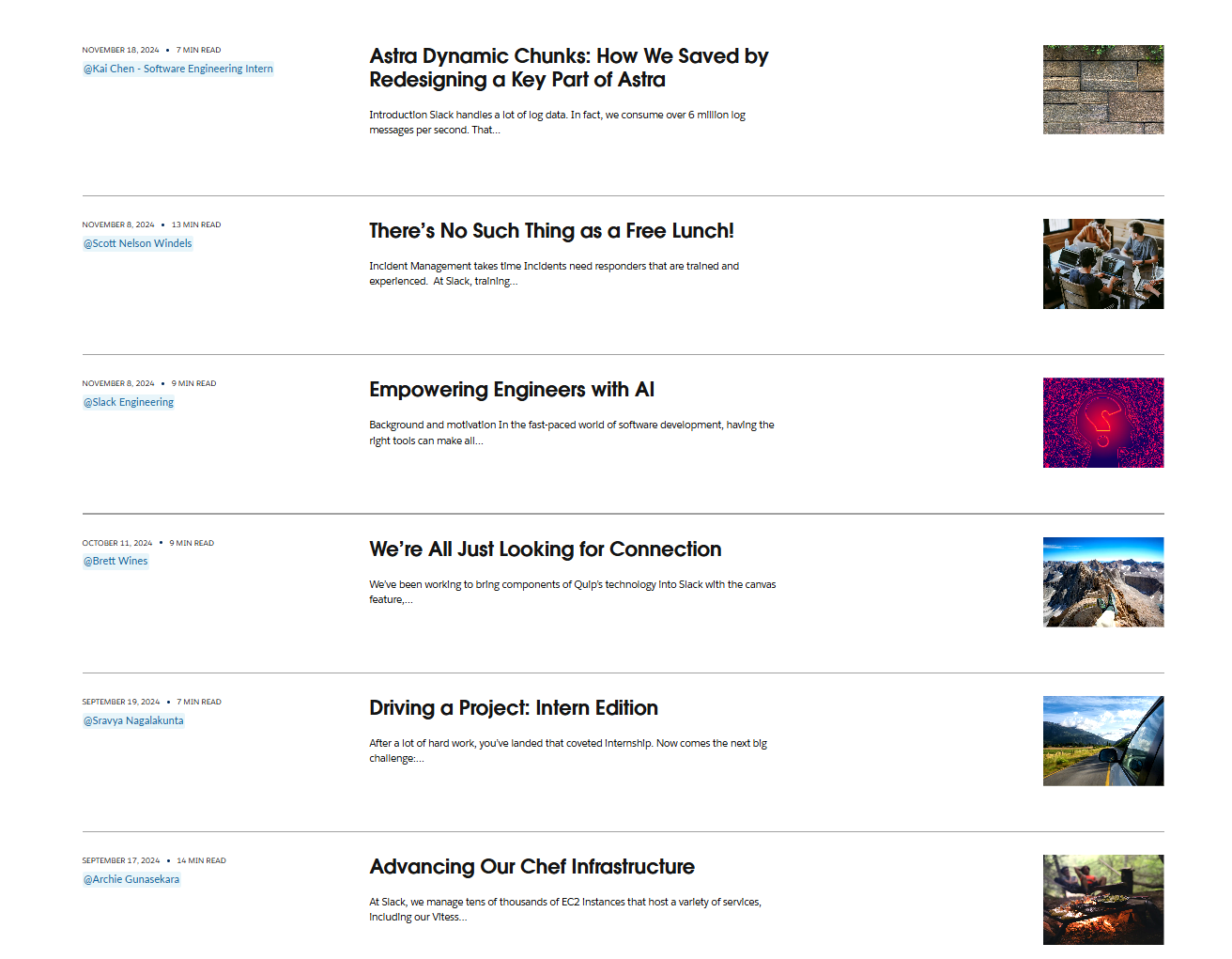Open "There's No Such Thing as a Free Lunch!"
Screen dimensions: 1232x959
[x=551, y=231]
